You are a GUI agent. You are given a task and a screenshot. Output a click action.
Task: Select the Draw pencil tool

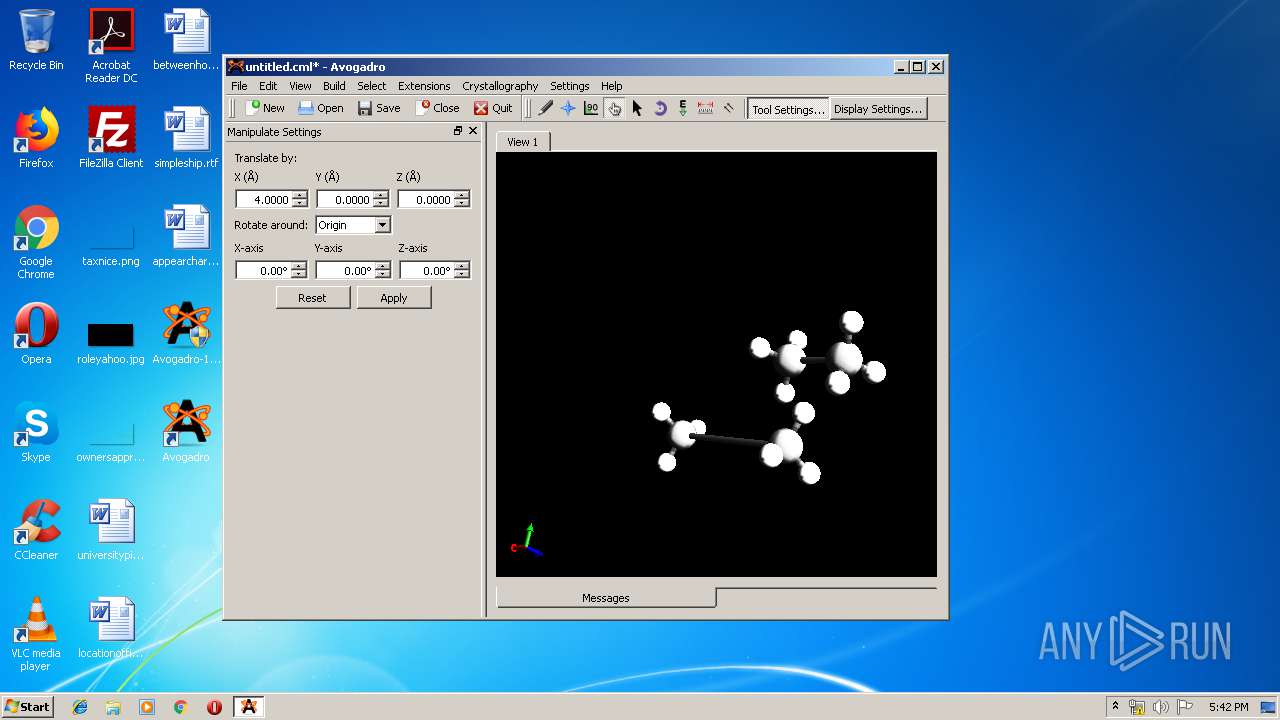546,108
